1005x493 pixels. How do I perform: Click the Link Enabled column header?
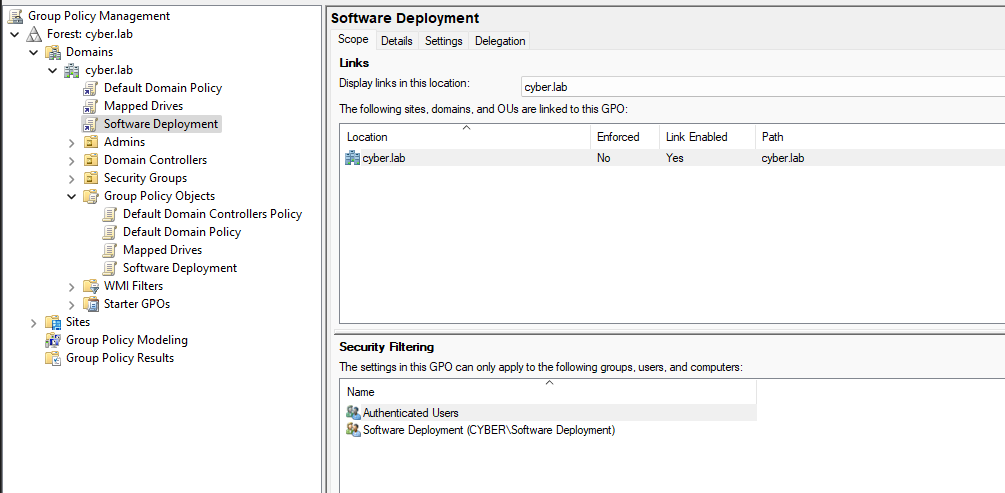[x=696, y=137]
